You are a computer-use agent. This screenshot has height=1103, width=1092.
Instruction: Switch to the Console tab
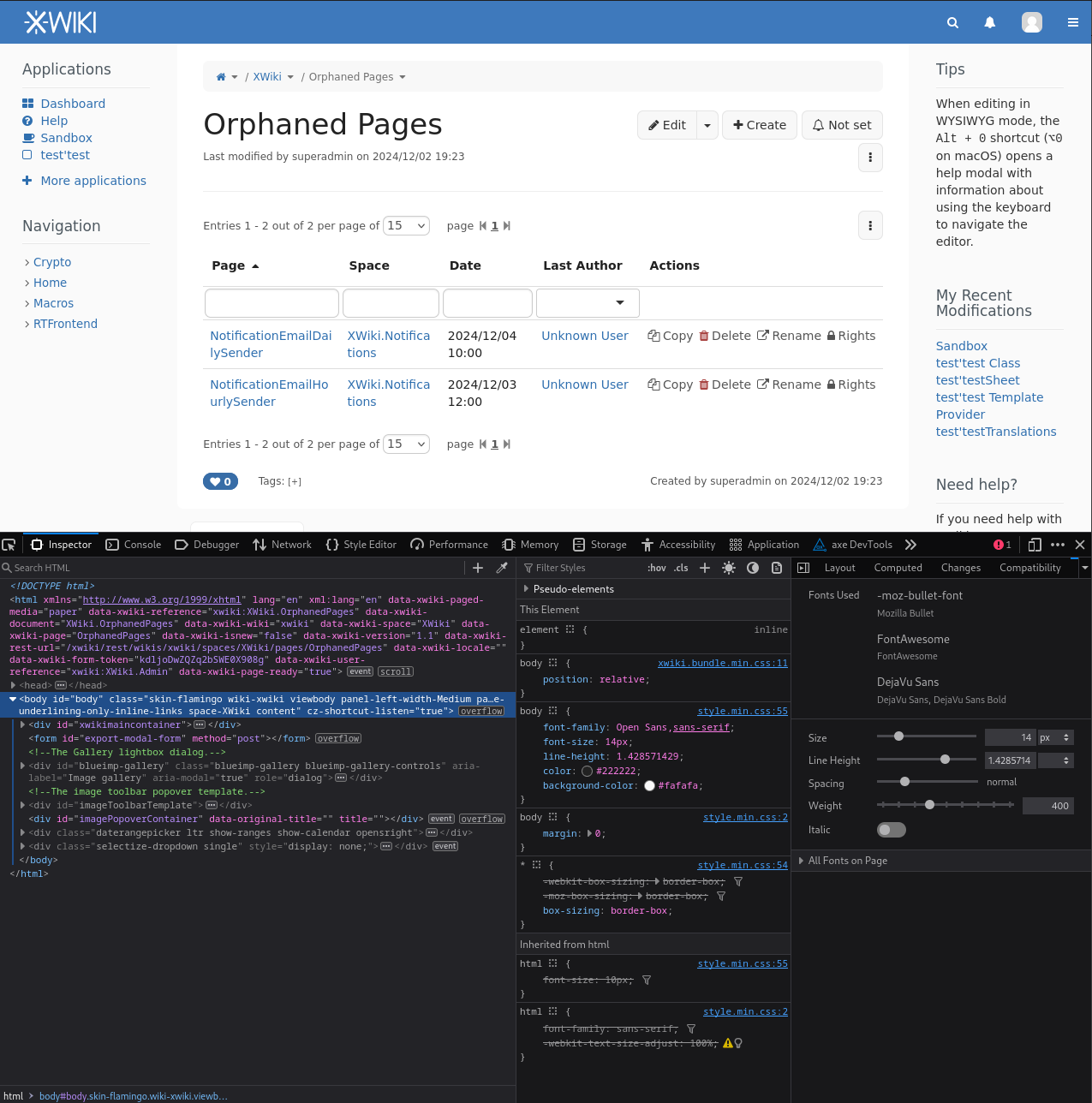click(134, 545)
